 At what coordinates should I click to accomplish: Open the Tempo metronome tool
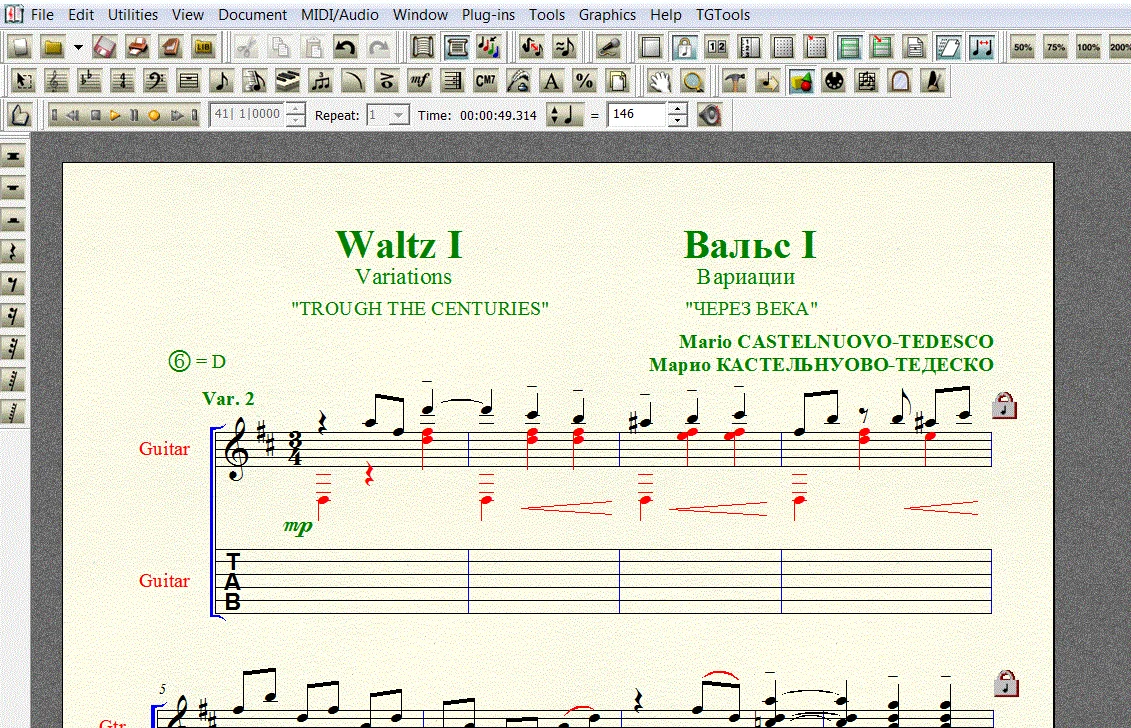[x=933, y=81]
